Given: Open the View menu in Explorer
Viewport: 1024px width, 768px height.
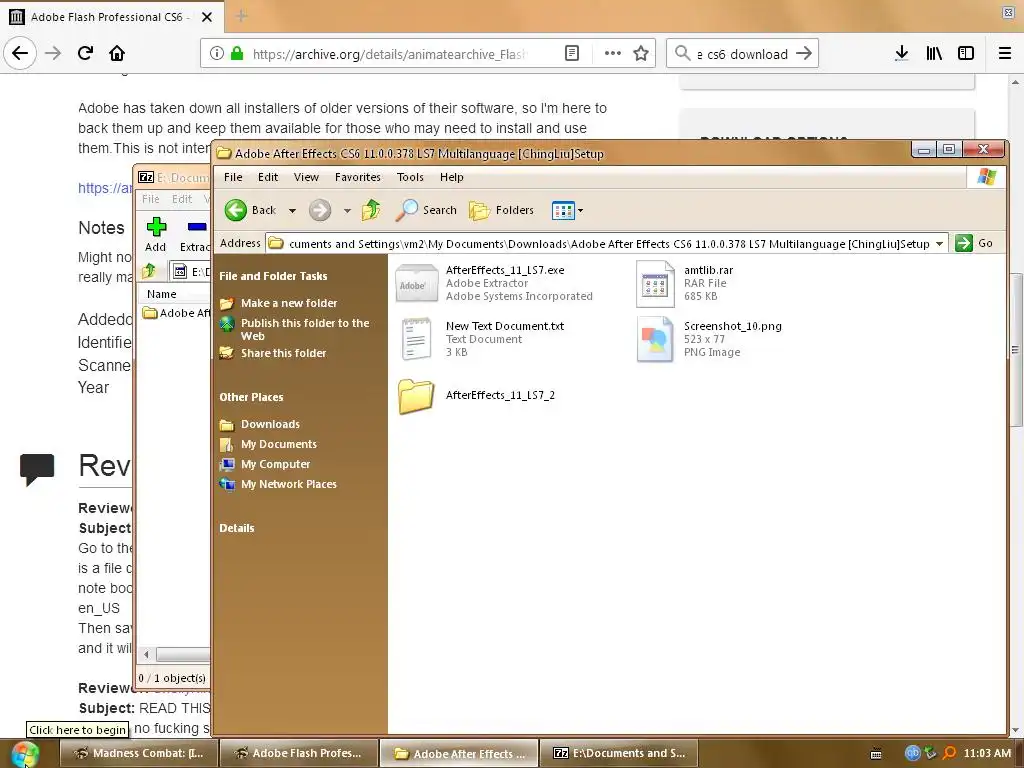Looking at the screenshot, I should (x=306, y=177).
